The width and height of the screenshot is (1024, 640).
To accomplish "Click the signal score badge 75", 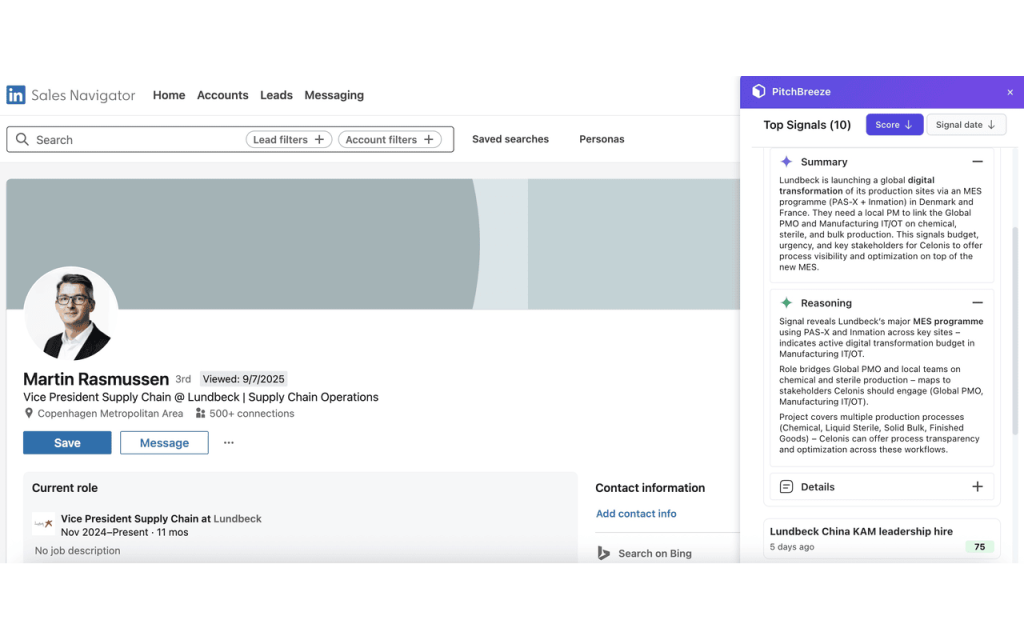I will pyautogui.click(x=979, y=547).
